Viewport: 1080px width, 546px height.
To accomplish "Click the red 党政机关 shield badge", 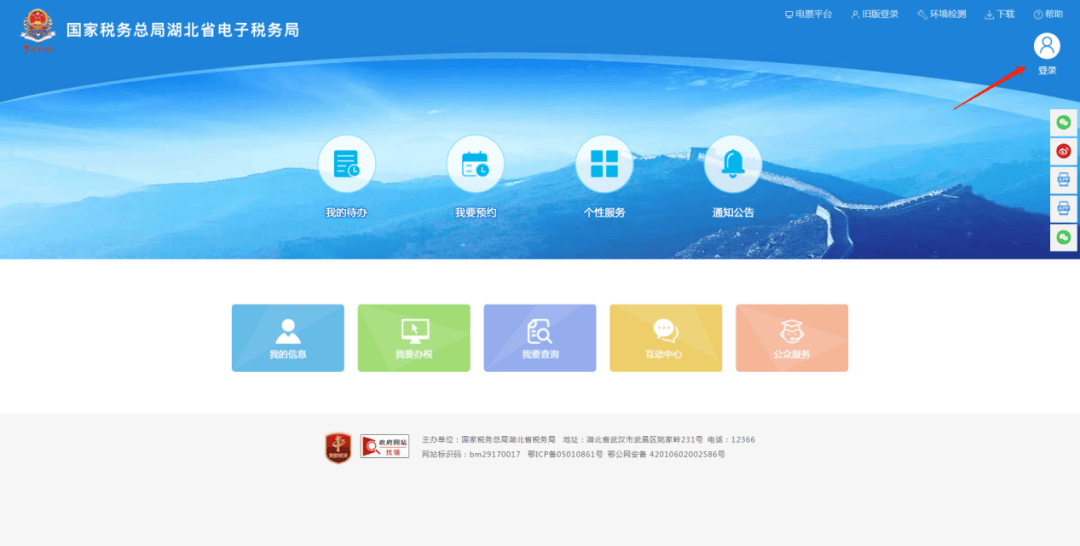I will click(338, 447).
